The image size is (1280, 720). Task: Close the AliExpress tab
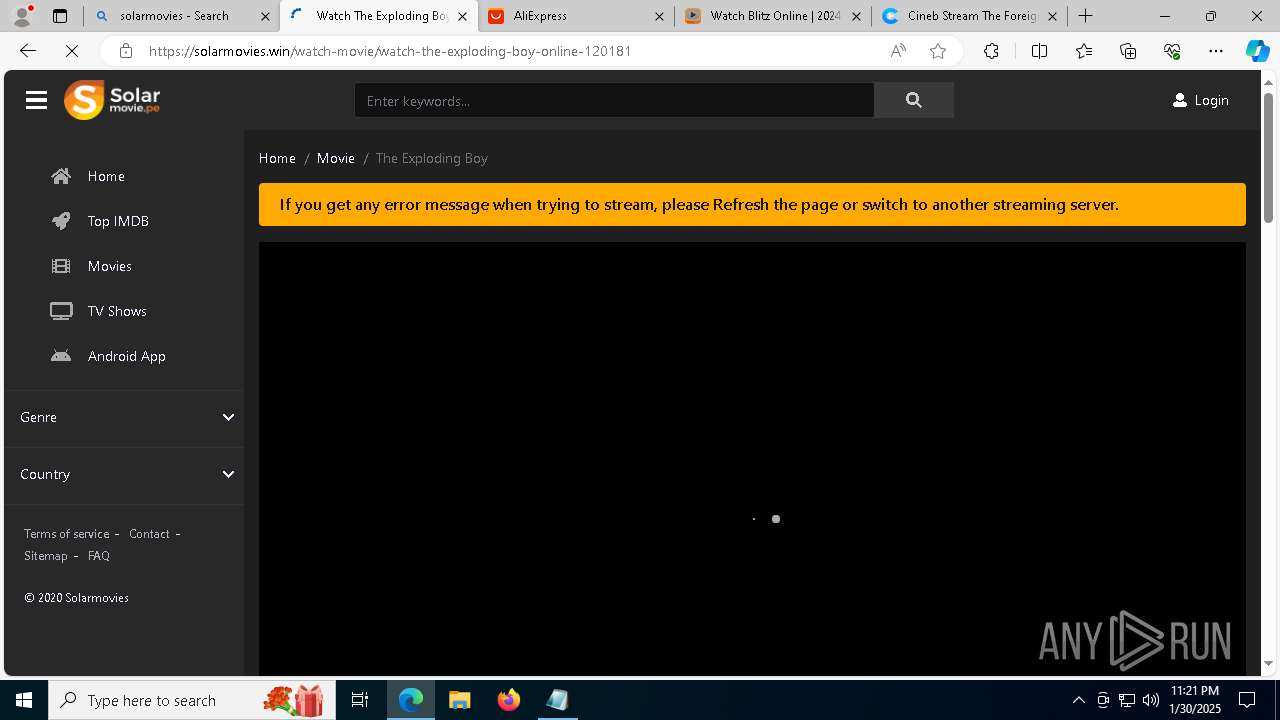click(659, 16)
